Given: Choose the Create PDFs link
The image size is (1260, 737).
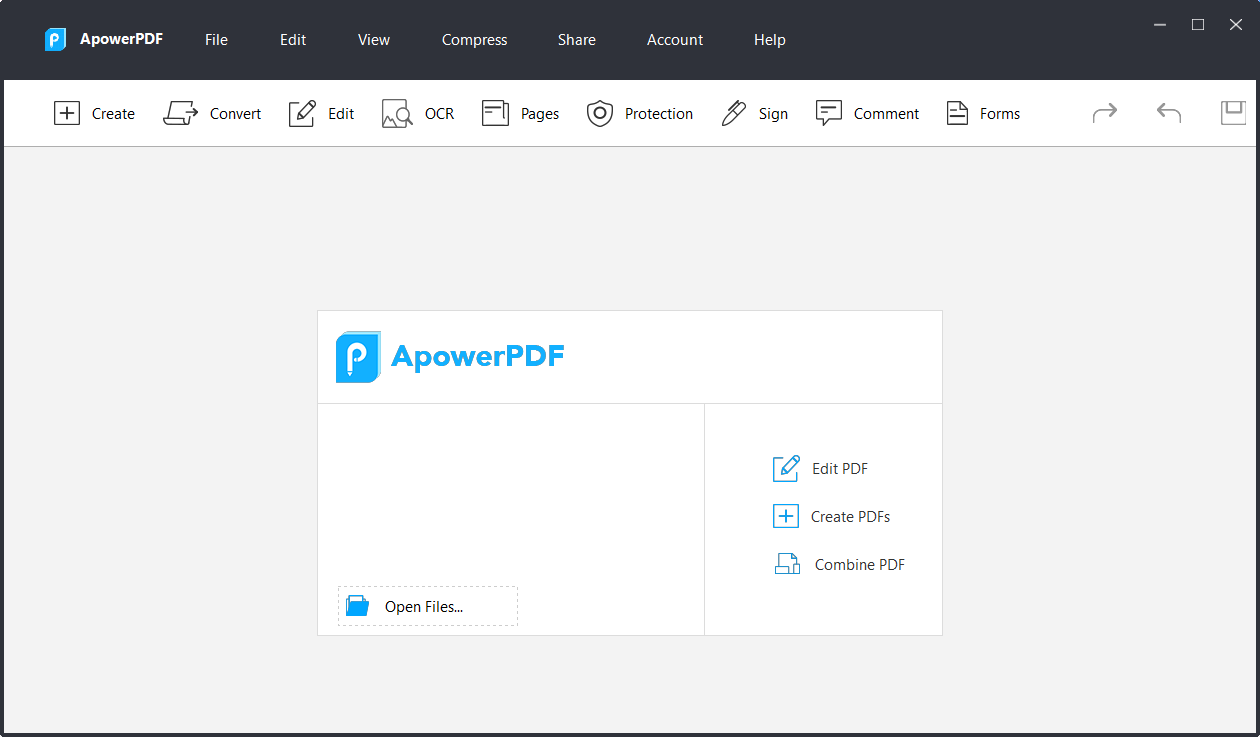Looking at the screenshot, I should tap(850, 516).
